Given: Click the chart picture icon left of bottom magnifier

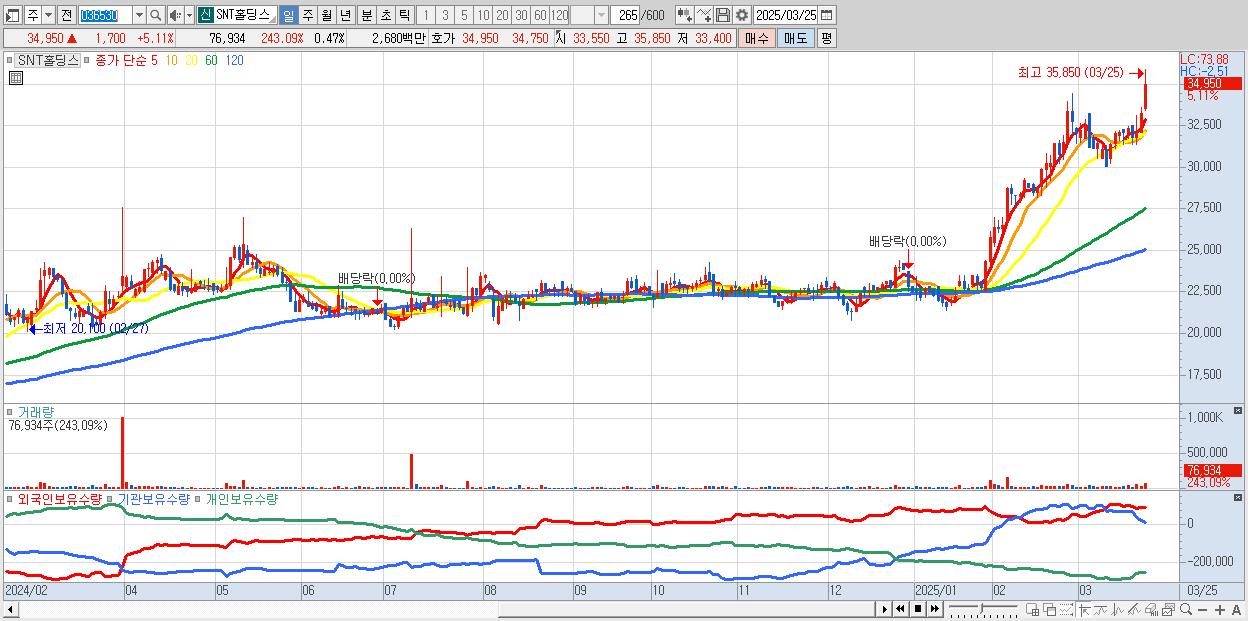Looking at the screenshot, I should 1168,609.
